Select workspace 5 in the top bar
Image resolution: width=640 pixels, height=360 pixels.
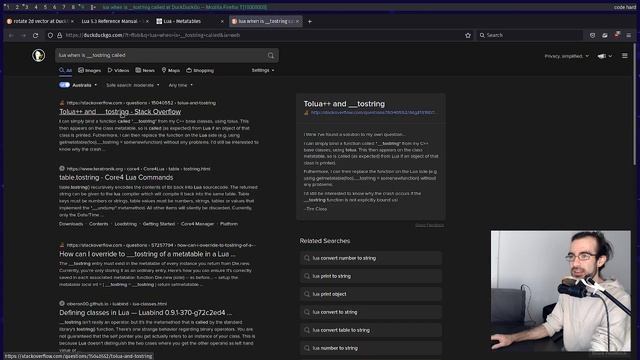[45, 7]
